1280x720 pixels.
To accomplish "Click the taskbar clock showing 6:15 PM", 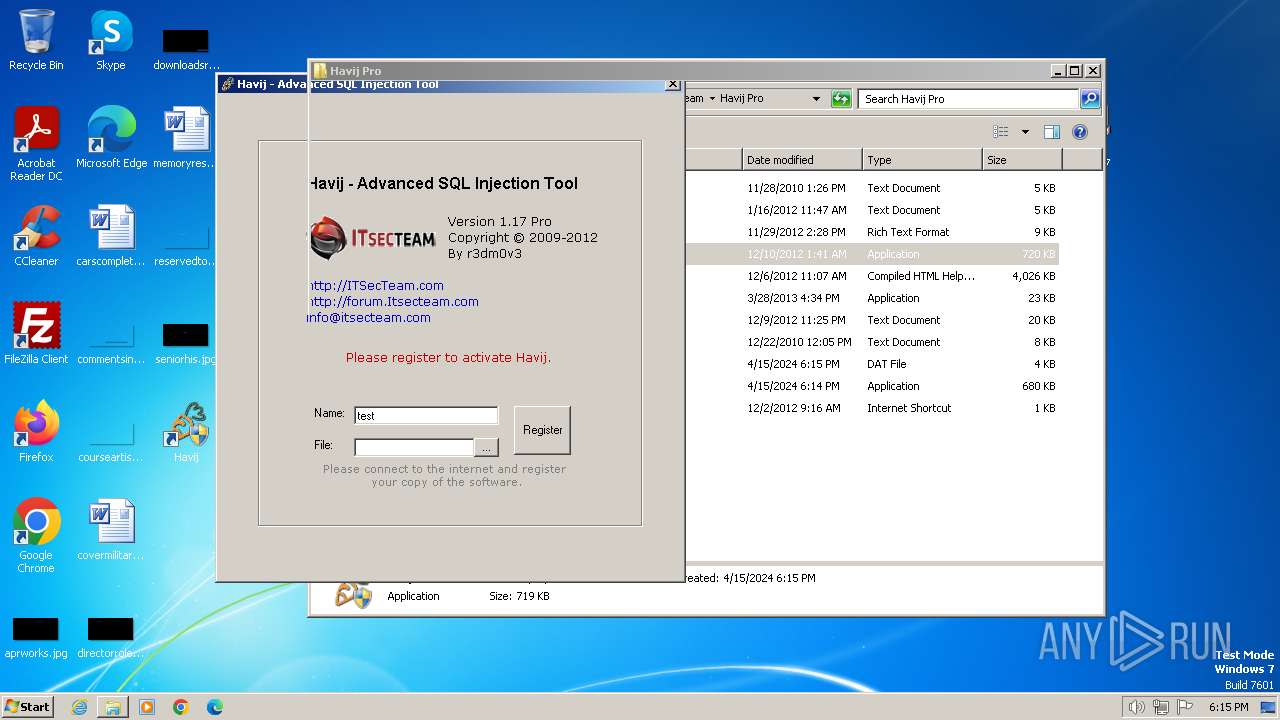I will pyautogui.click(x=1228, y=707).
